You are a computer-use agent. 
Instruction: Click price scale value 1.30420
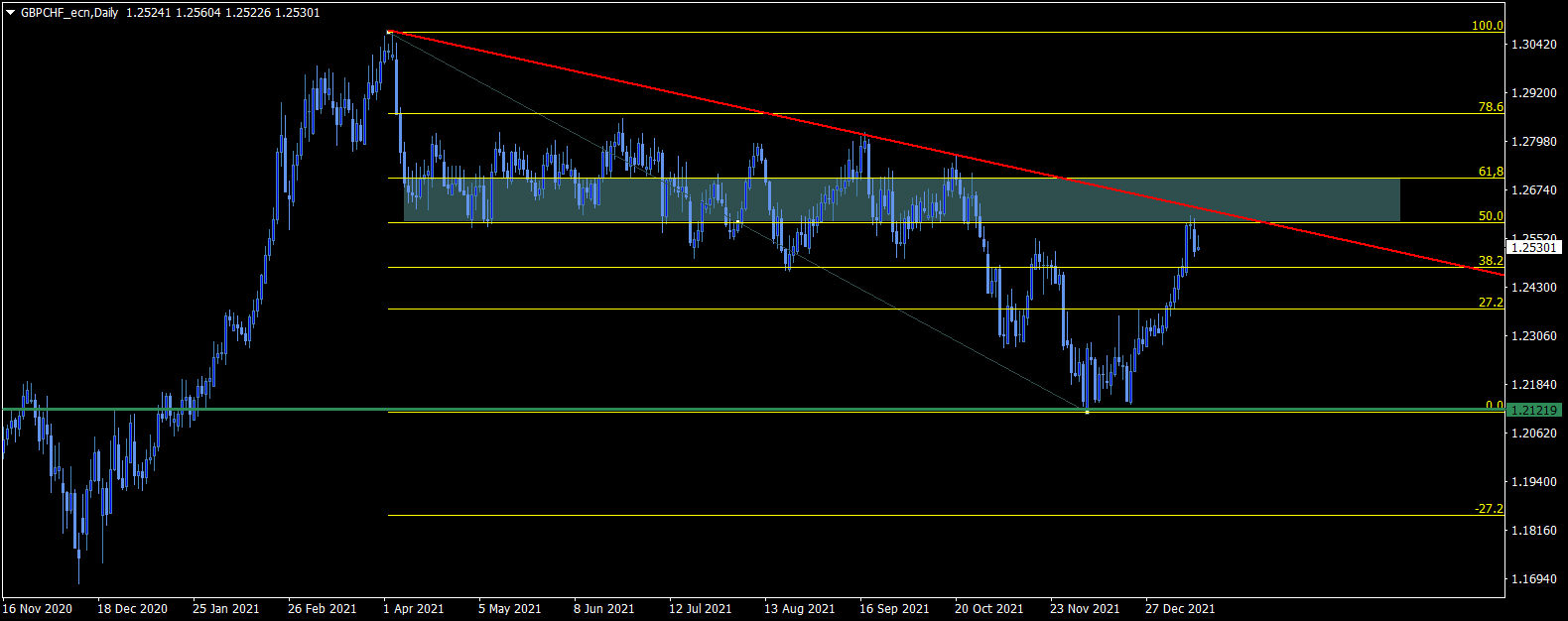tap(1532, 45)
